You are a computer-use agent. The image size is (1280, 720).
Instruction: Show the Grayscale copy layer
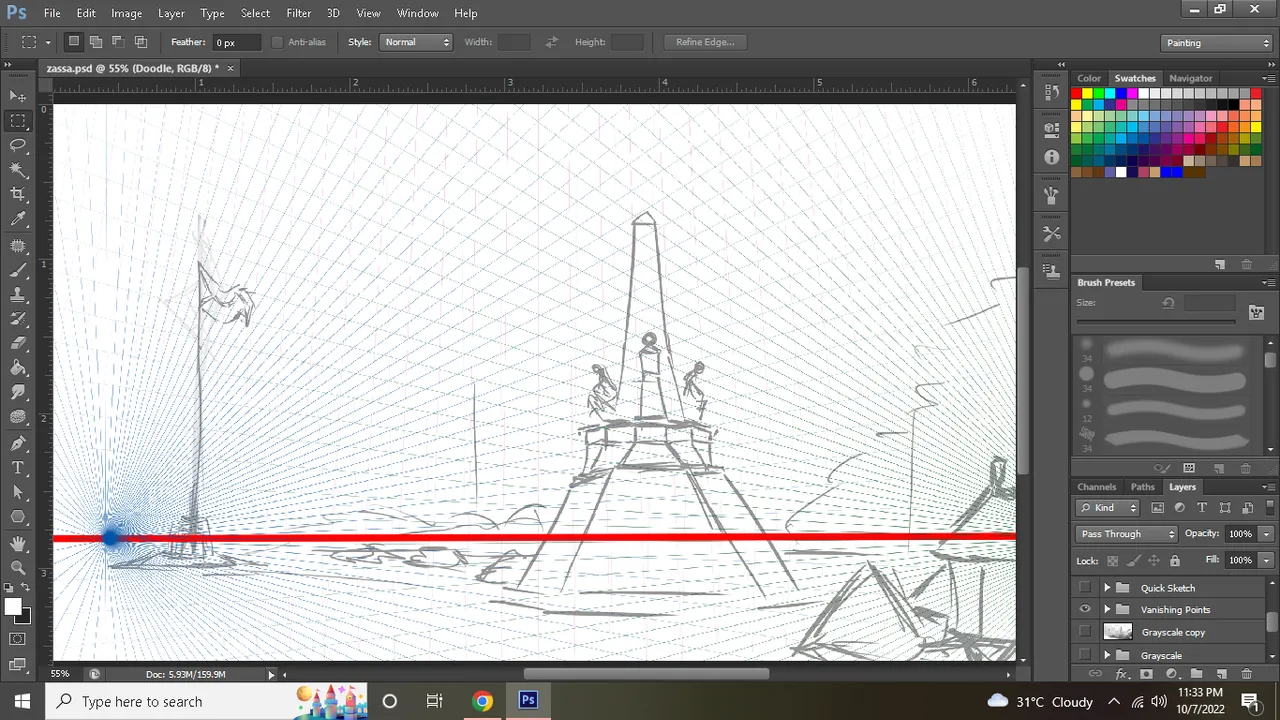click(x=1085, y=632)
